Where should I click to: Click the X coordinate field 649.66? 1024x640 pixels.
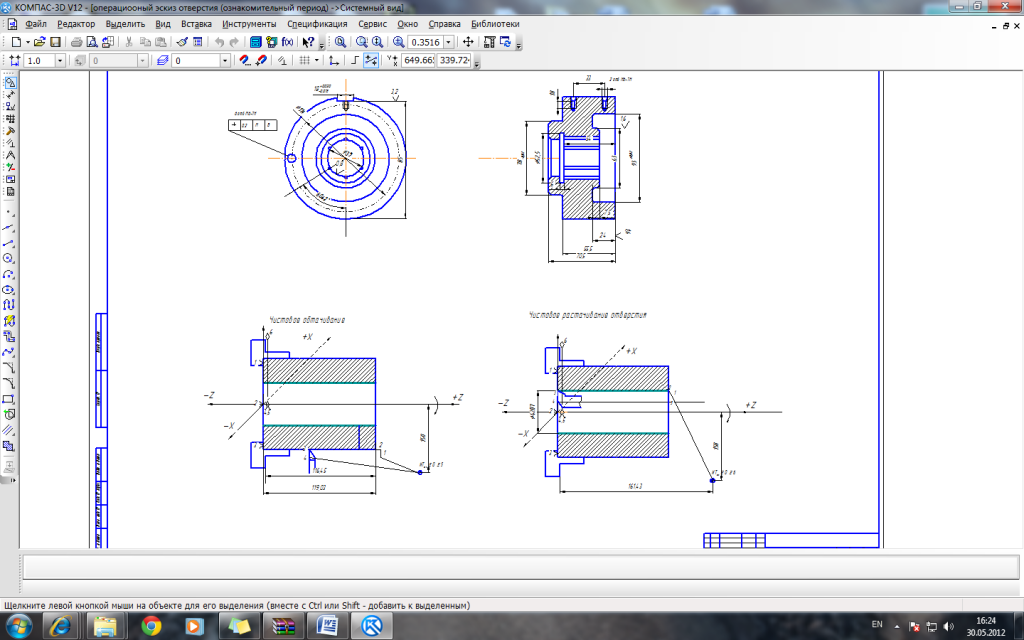[418, 60]
